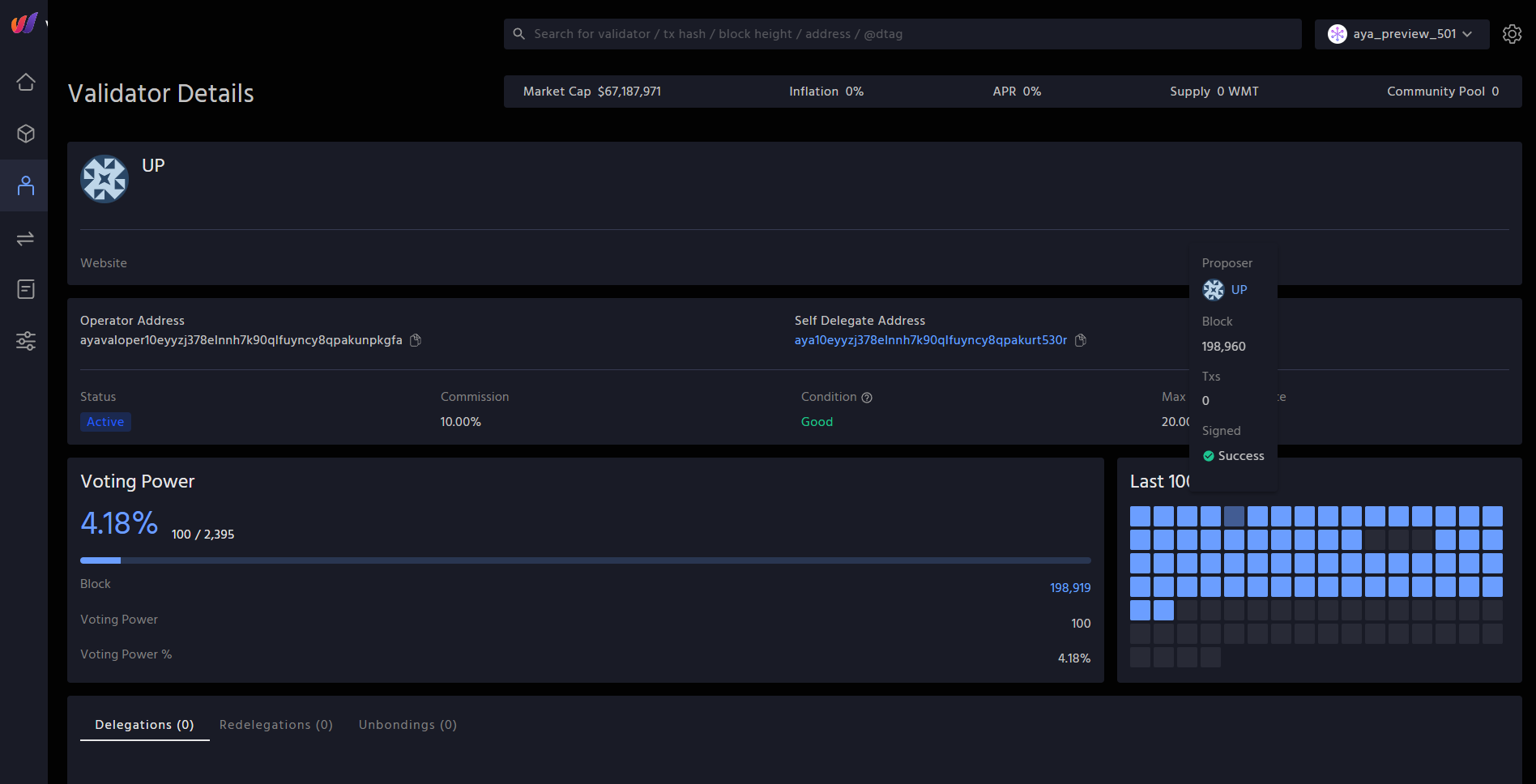Screen dimensions: 1536x784
Task: Expand the search bar magnifier dropdown
Action: (x=518, y=34)
